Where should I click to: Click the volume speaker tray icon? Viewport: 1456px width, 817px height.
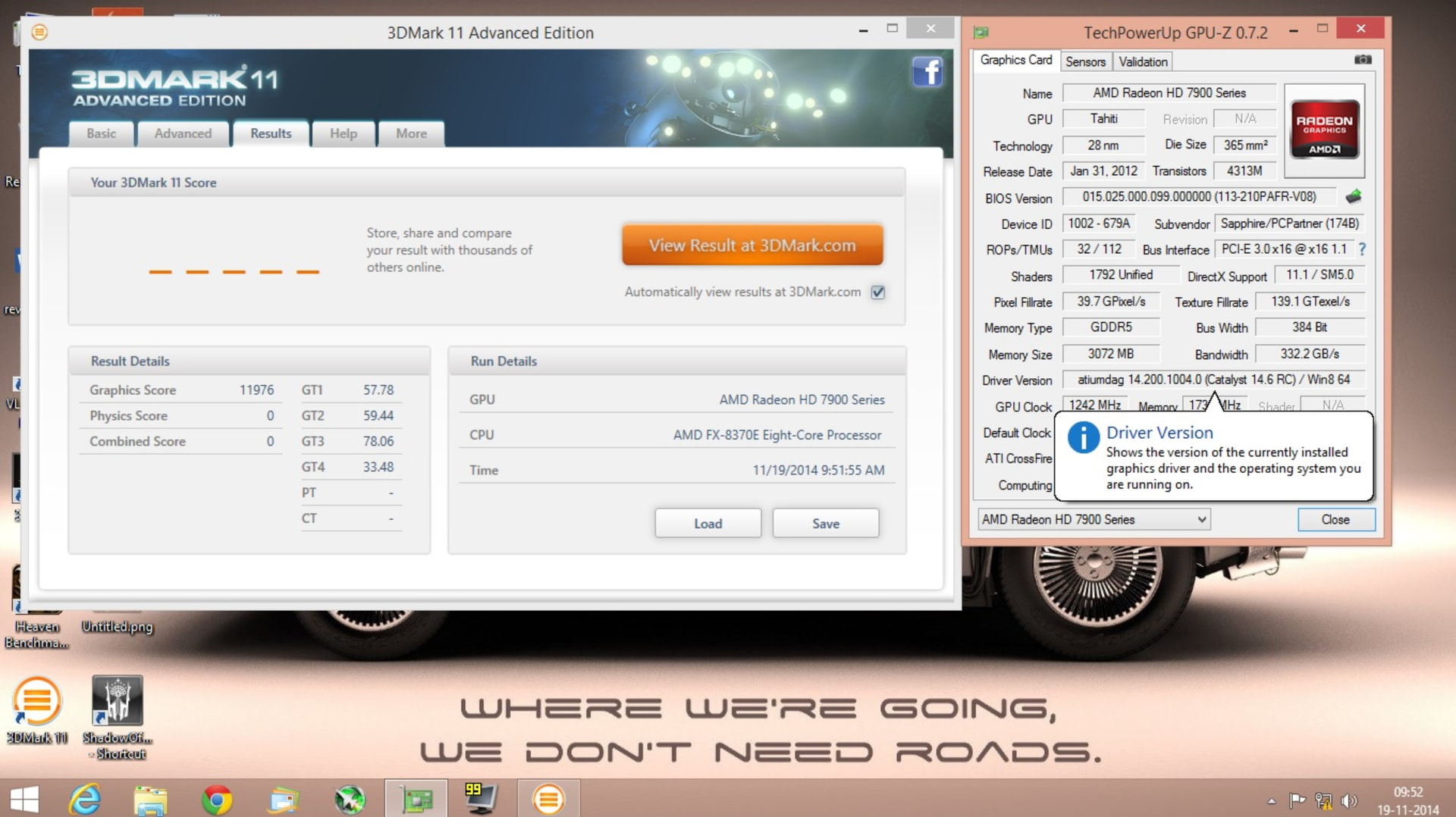[1349, 800]
